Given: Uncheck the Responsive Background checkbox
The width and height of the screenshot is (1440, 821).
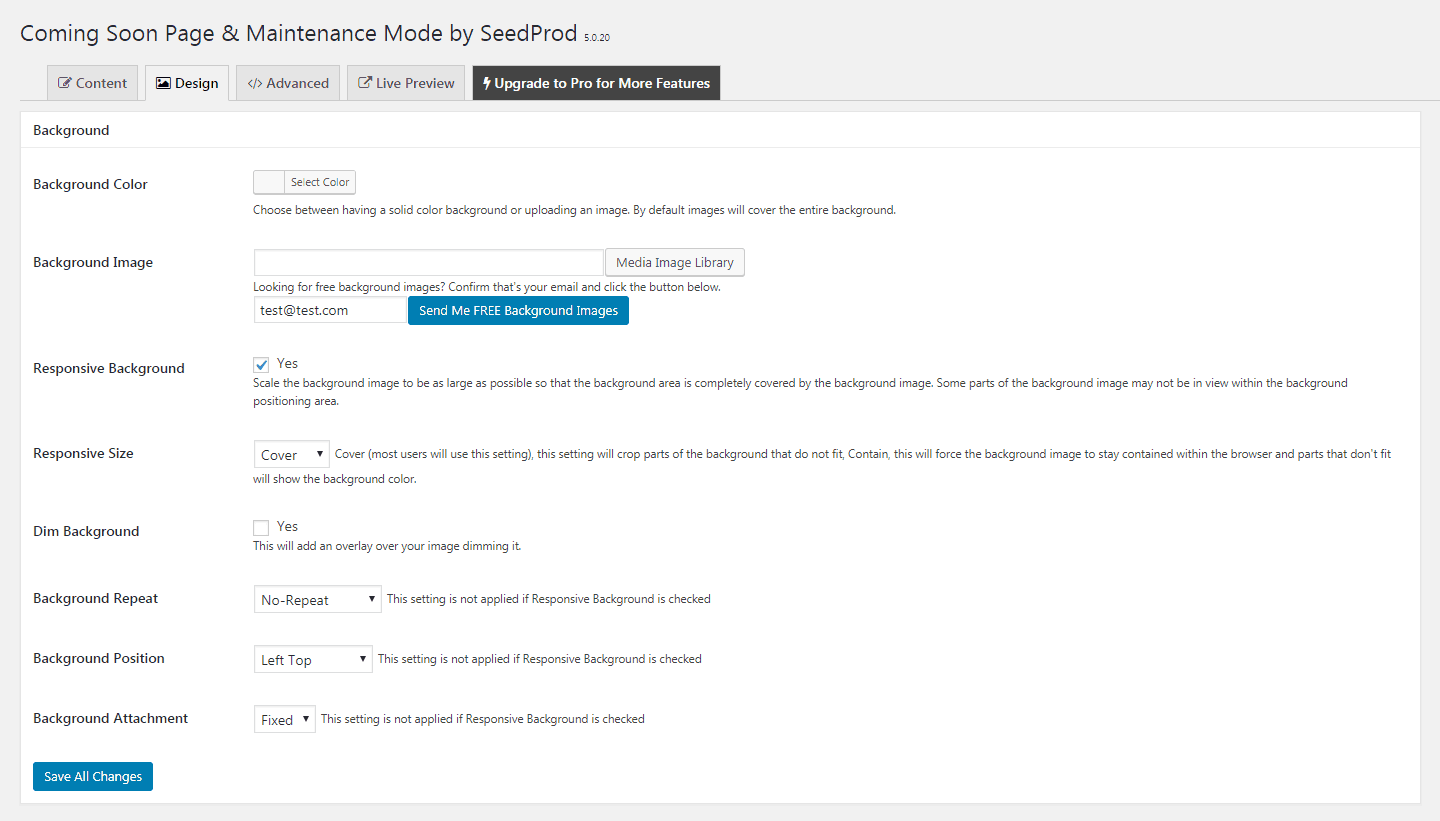Looking at the screenshot, I should (261, 365).
